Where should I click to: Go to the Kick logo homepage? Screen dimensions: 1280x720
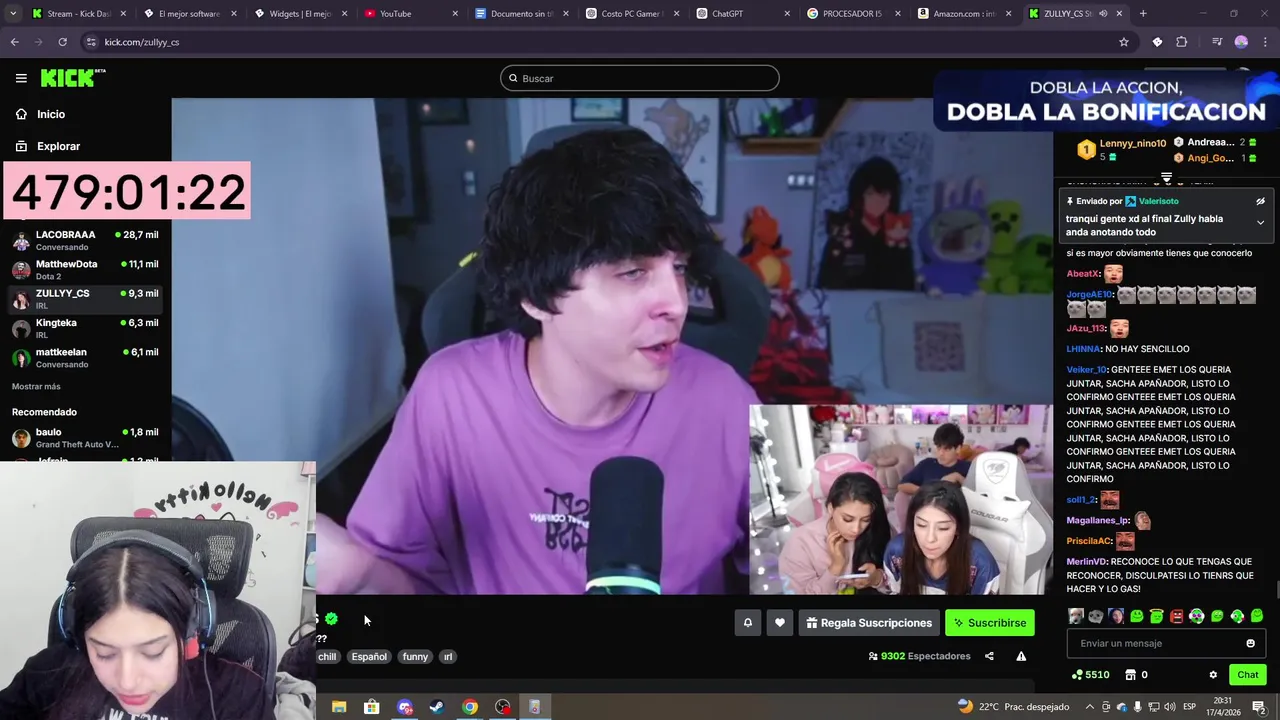click(73, 78)
